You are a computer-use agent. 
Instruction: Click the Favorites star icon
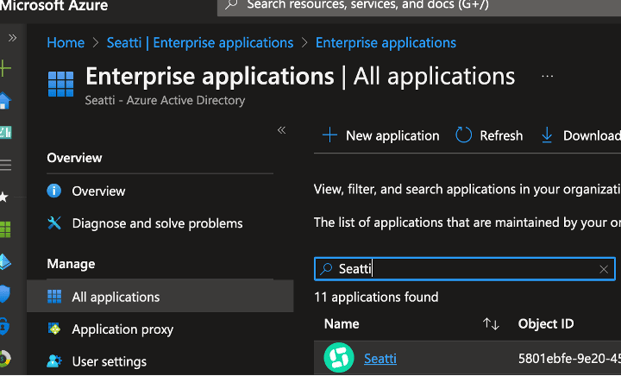[x=4, y=197]
